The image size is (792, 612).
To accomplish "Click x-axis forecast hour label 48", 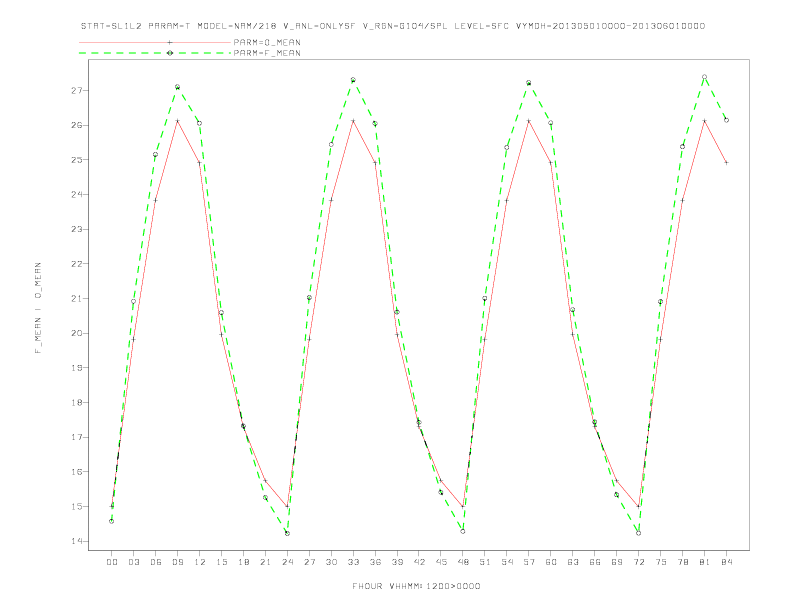I will click(x=463, y=562).
